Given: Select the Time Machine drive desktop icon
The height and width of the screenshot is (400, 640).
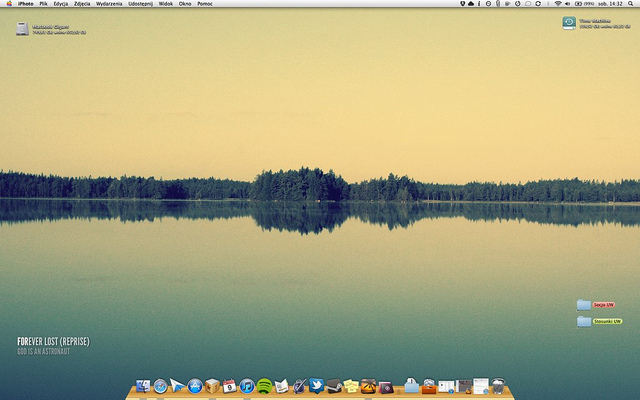Looking at the screenshot, I should tap(569, 23).
